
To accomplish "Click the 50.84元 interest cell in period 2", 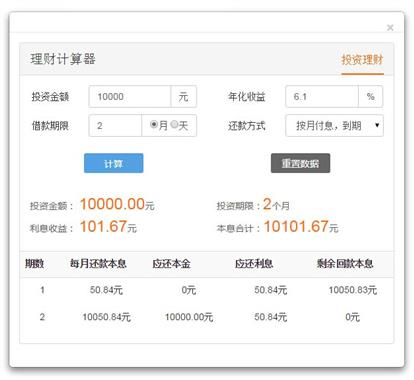I will pyautogui.click(x=271, y=317).
